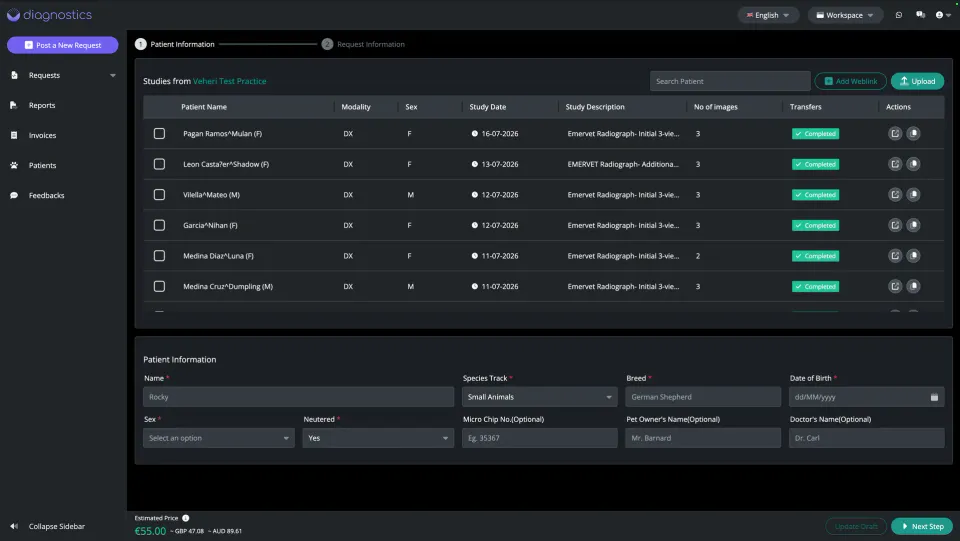Open external link action for Medina Diaz^Luna

[895, 256]
